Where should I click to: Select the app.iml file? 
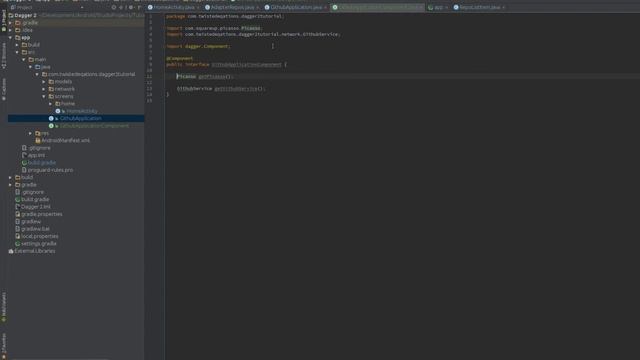36,155
